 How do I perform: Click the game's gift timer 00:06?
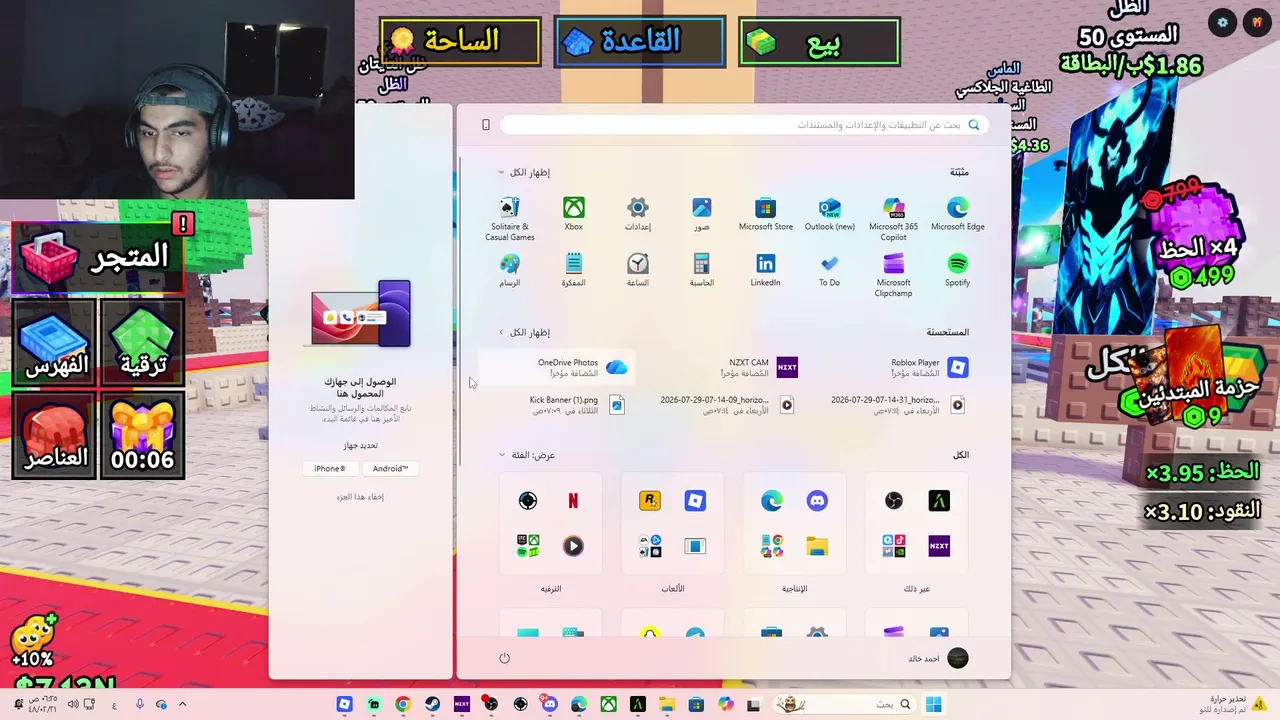[x=141, y=435]
